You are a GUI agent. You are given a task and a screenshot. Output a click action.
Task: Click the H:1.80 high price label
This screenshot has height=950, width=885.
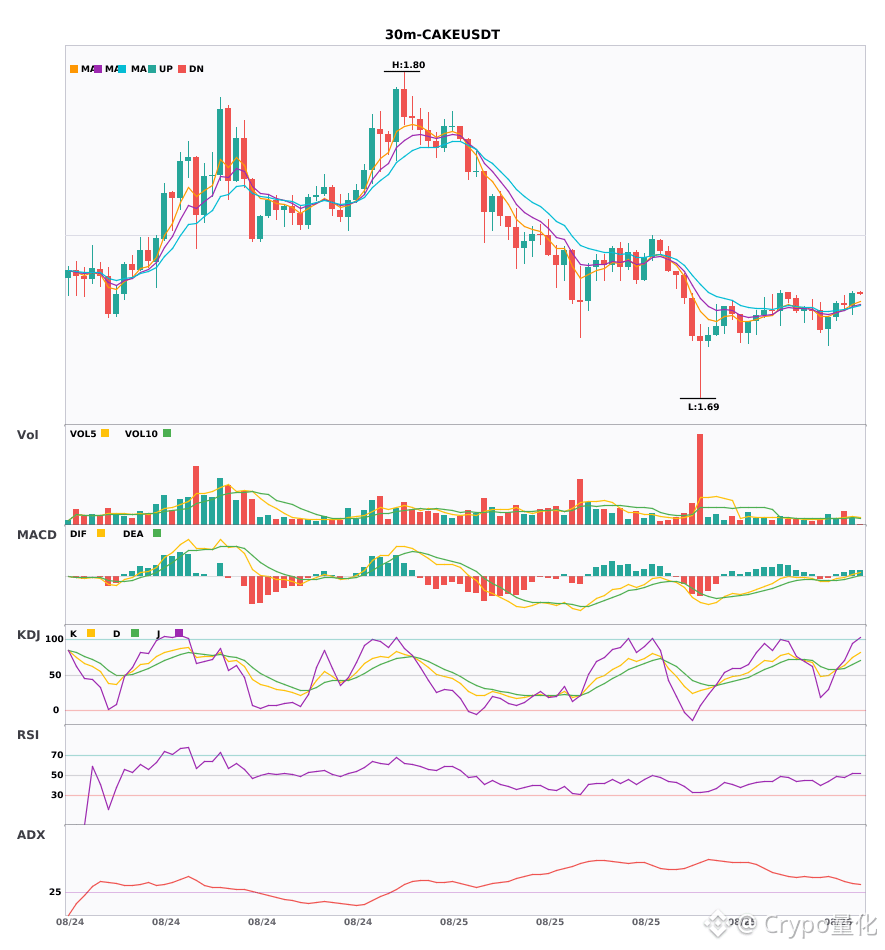[x=408, y=65]
